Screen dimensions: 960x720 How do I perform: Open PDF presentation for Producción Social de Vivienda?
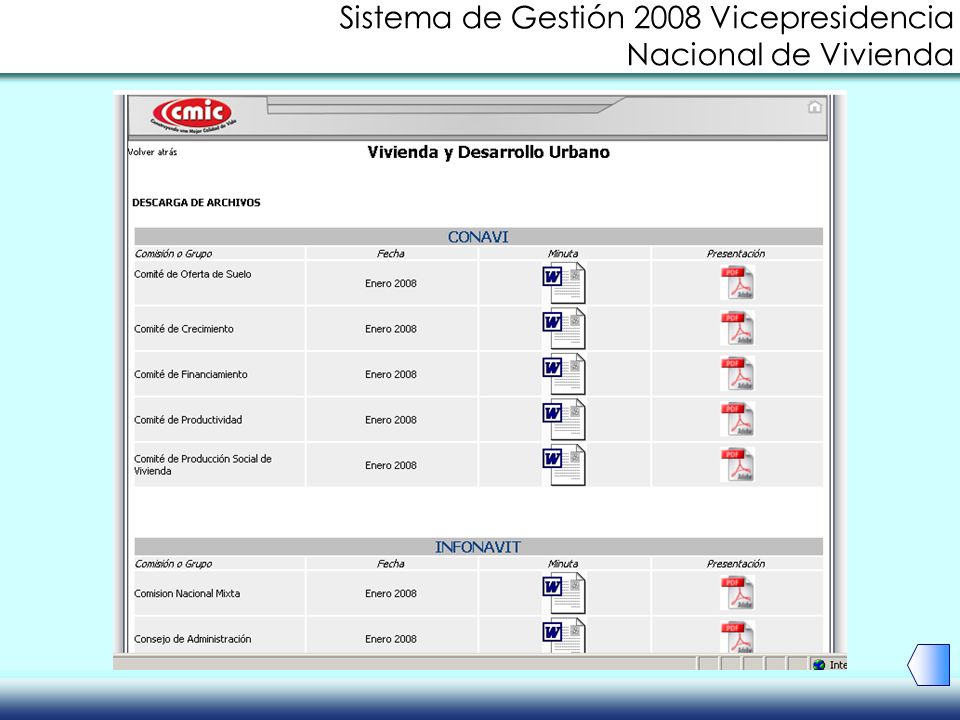pyautogui.click(x=737, y=465)
